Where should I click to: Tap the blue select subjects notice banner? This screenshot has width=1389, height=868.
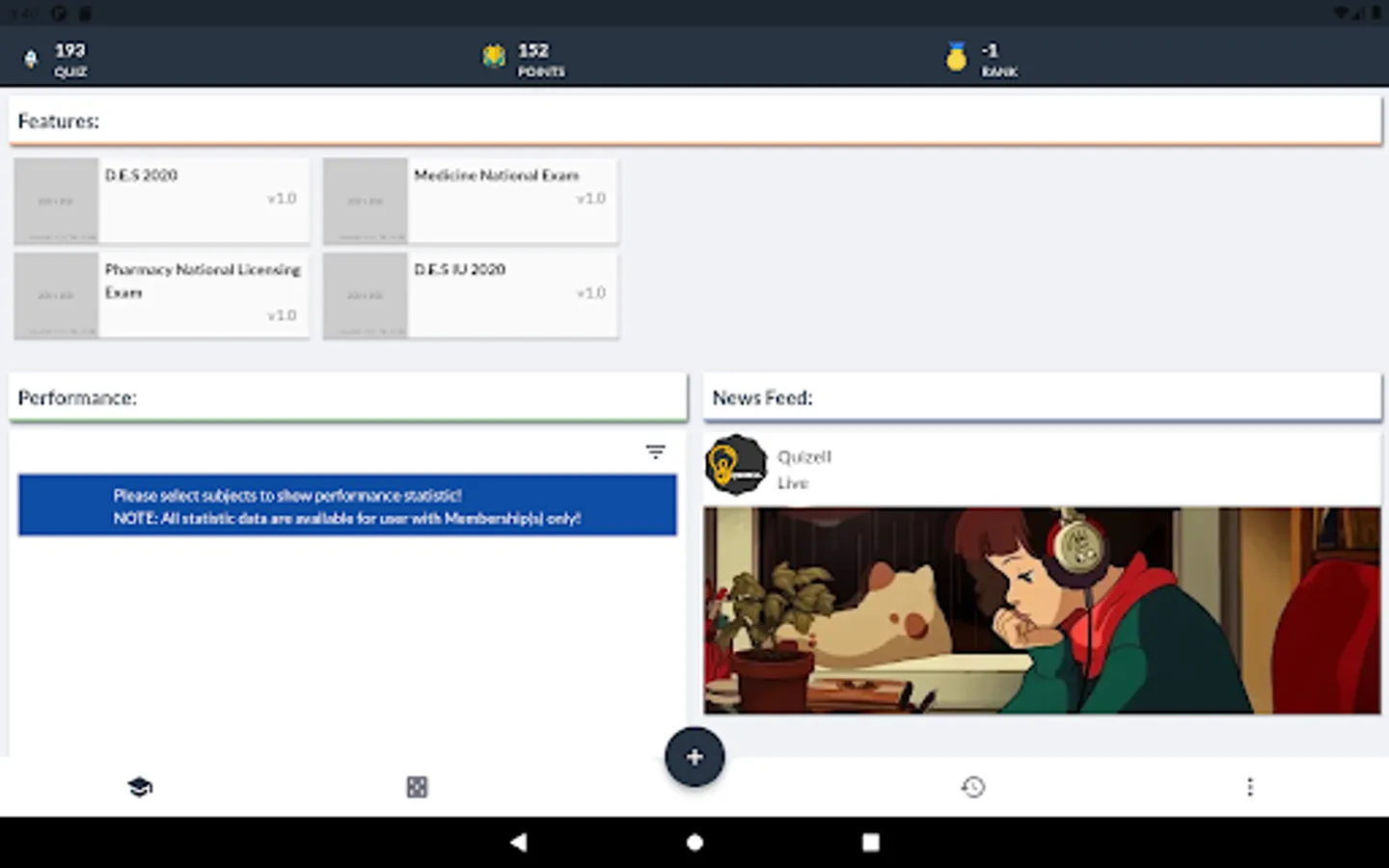(x=347, y=505)
